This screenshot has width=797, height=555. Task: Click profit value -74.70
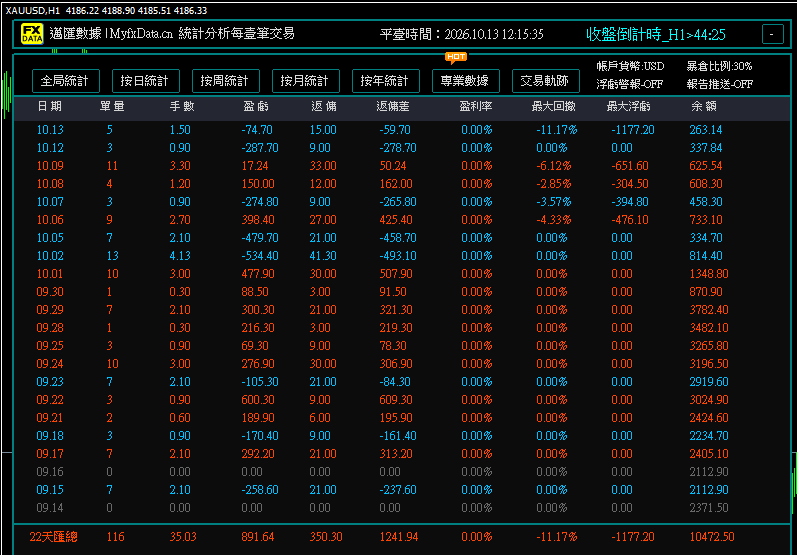(x=257, y=130)
